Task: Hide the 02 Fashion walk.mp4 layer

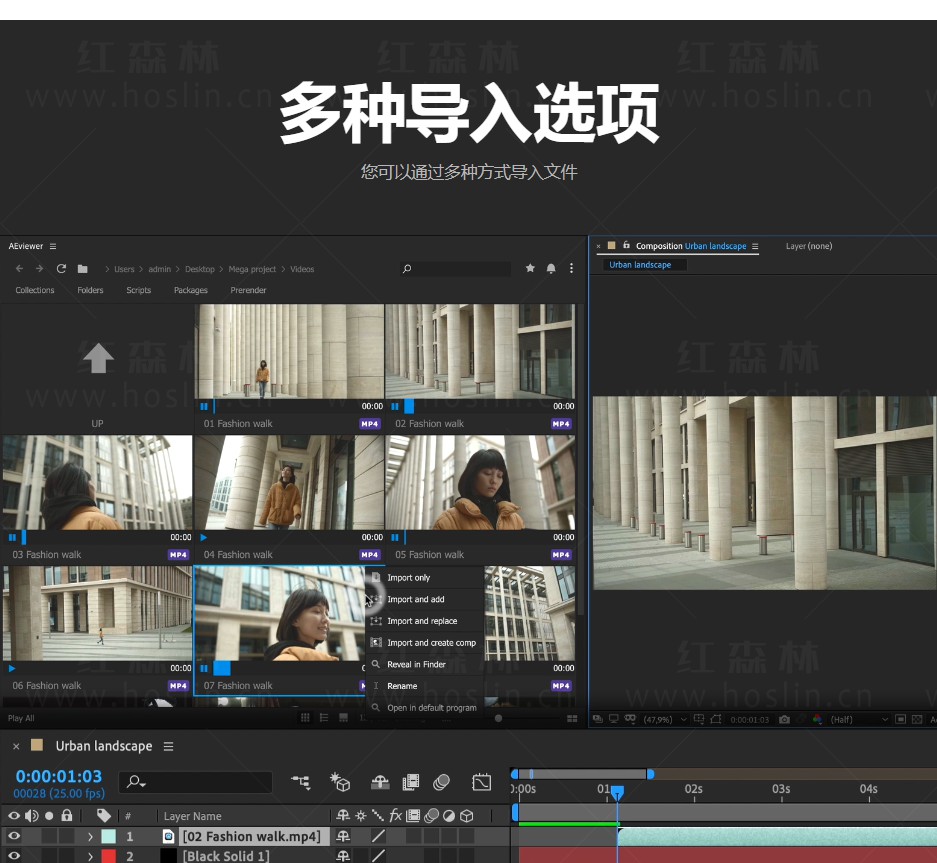Action: 14,836
